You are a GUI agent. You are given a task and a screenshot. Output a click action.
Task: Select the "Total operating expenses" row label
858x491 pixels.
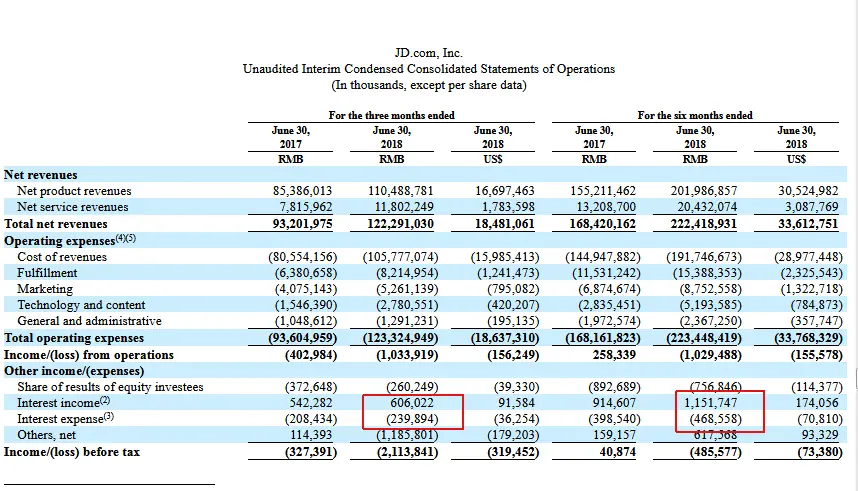click(73, 338)
